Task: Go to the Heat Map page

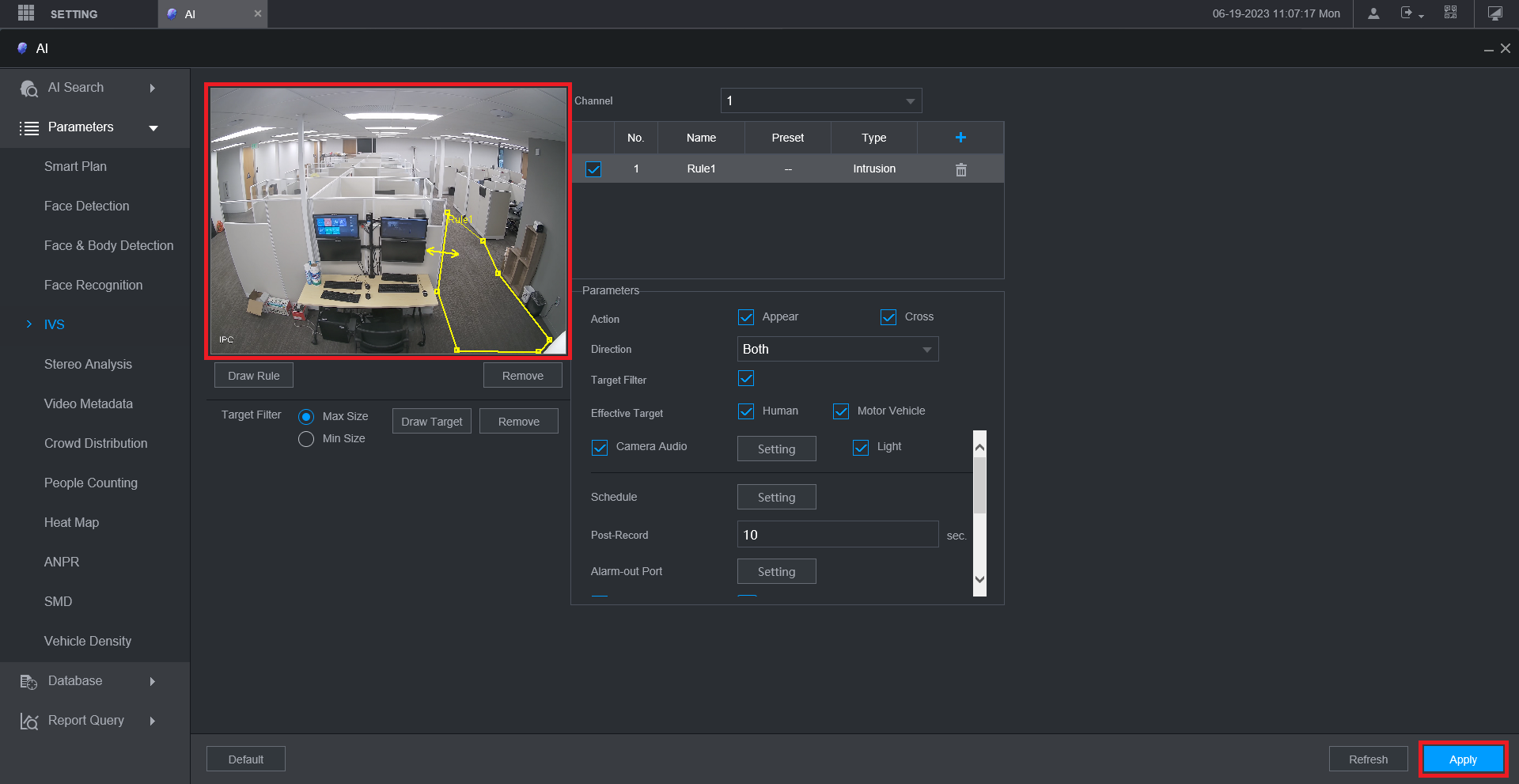Action: pyautogui.click(x=71, y=522)
